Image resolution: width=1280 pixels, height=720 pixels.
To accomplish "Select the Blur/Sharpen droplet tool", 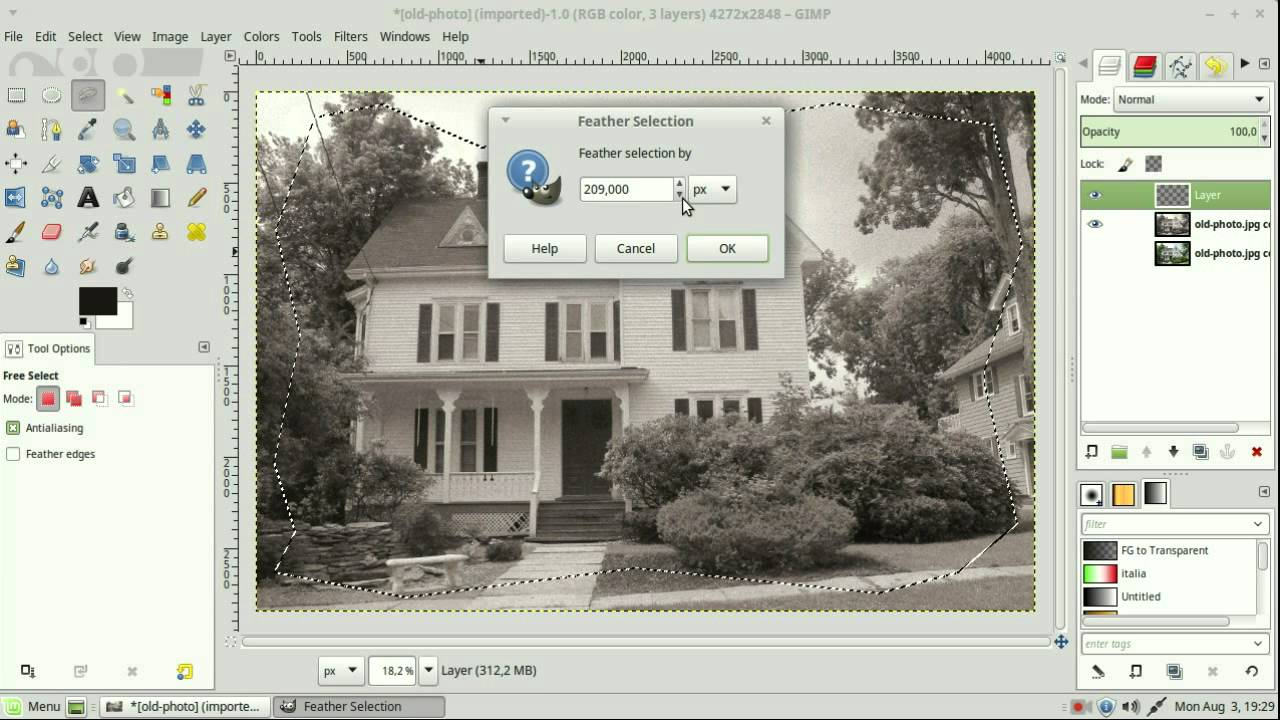I will coord(52,266).
